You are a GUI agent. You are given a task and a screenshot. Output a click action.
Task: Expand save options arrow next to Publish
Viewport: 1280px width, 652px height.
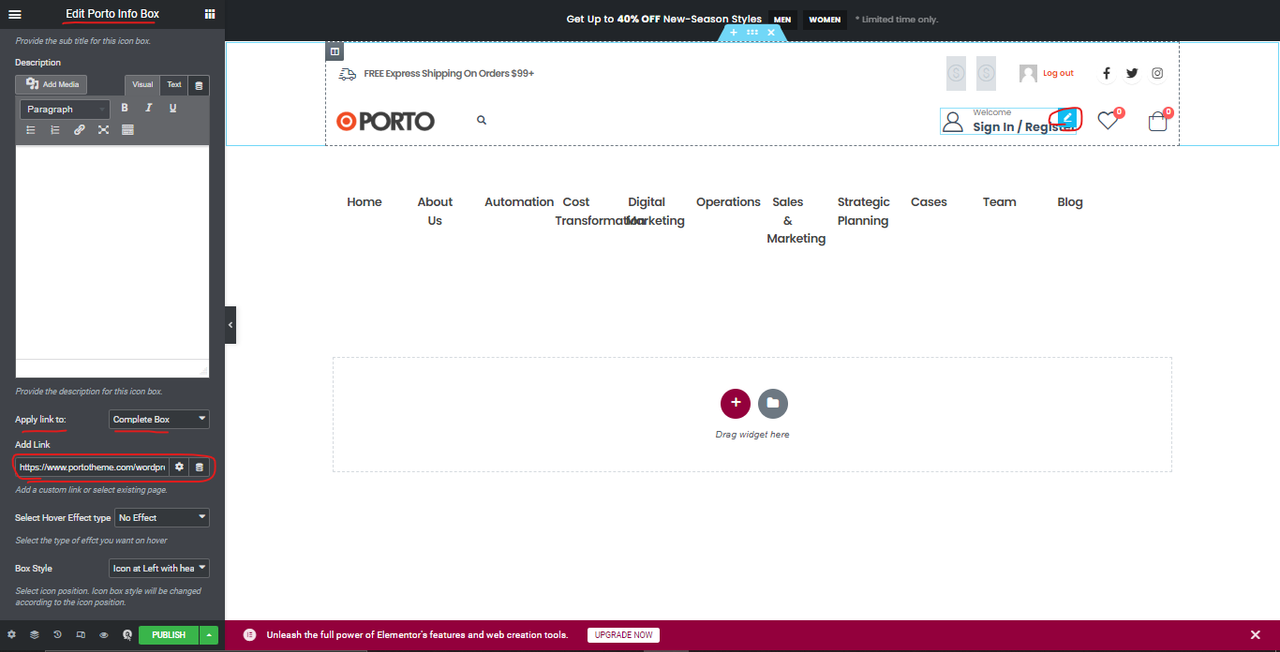(x=209, y=635)
